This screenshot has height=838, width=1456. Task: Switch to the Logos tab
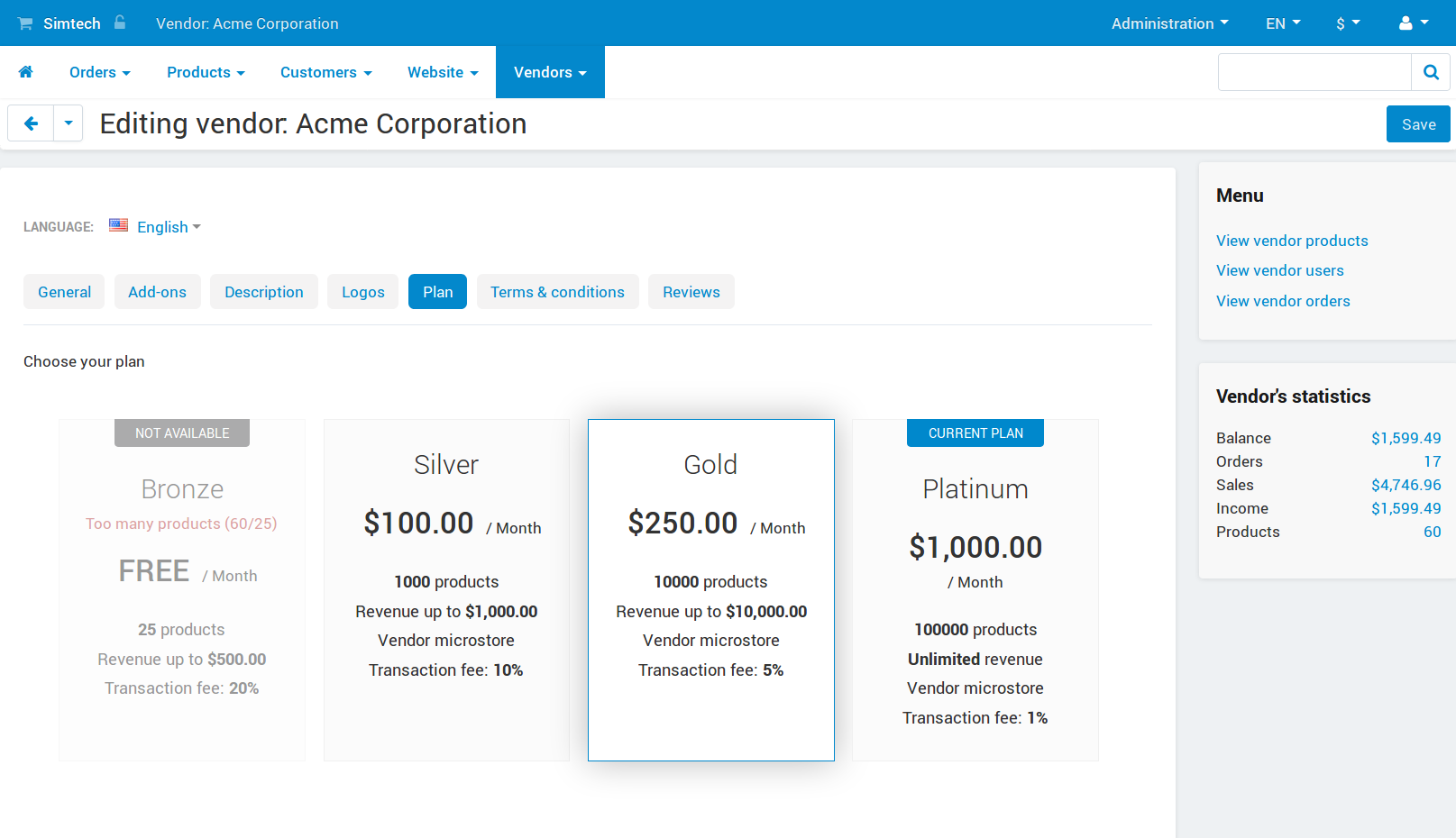click(x=363, y=292)
